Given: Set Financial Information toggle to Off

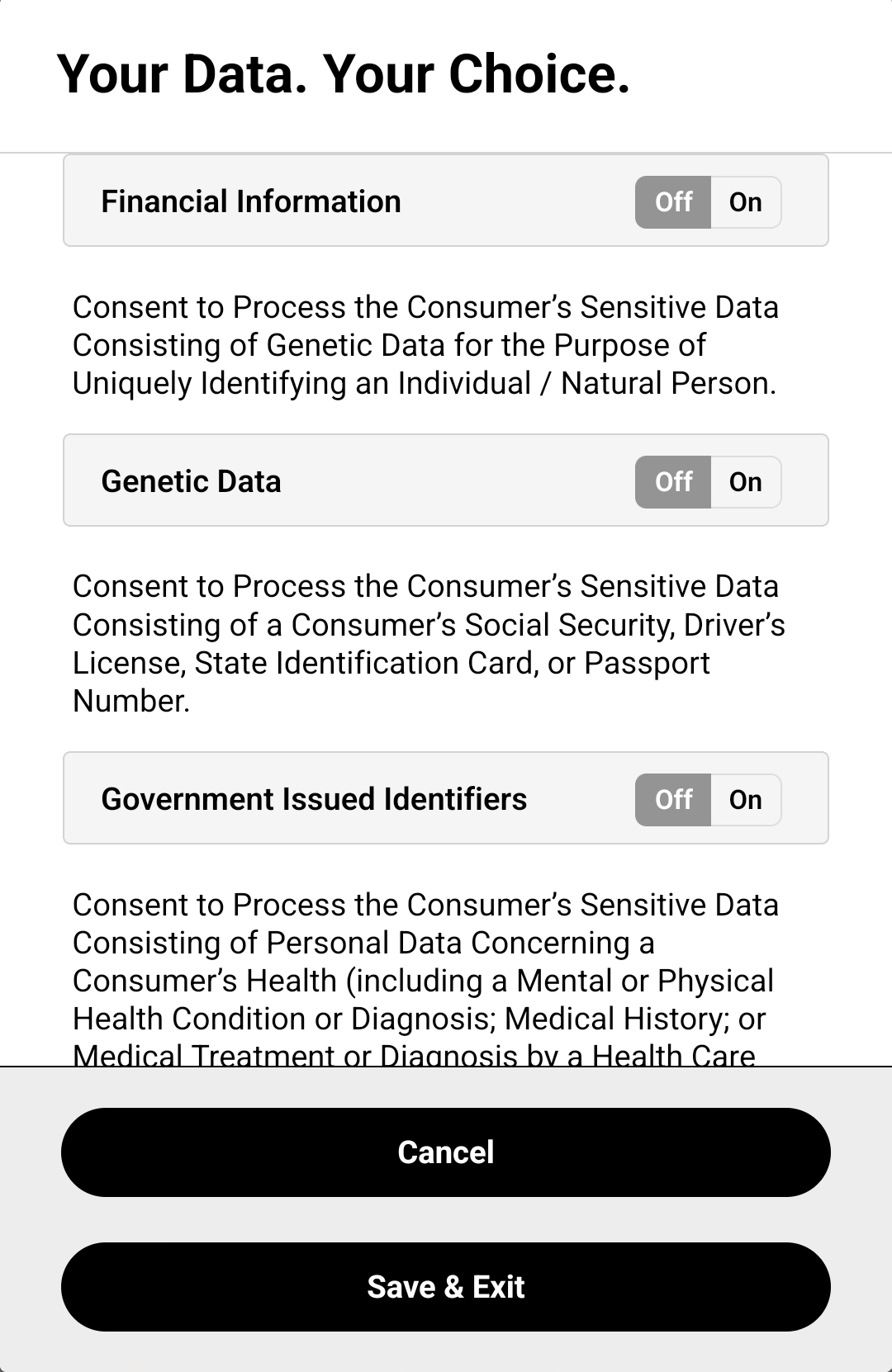Looking at the screenshot, I should click(673, 202).
